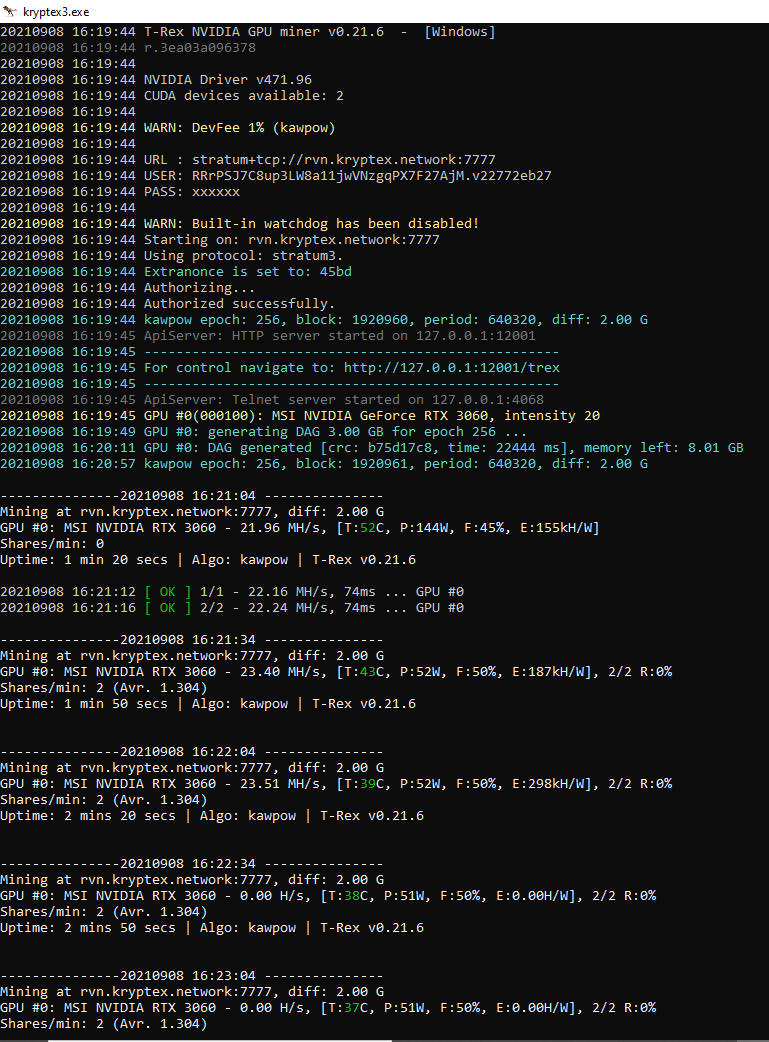Image resolution: width=769 pixels, height=1042 pixels.
Task: Click the kawpow epoch line for block 1920961
Action: click(x=324, y=463)
